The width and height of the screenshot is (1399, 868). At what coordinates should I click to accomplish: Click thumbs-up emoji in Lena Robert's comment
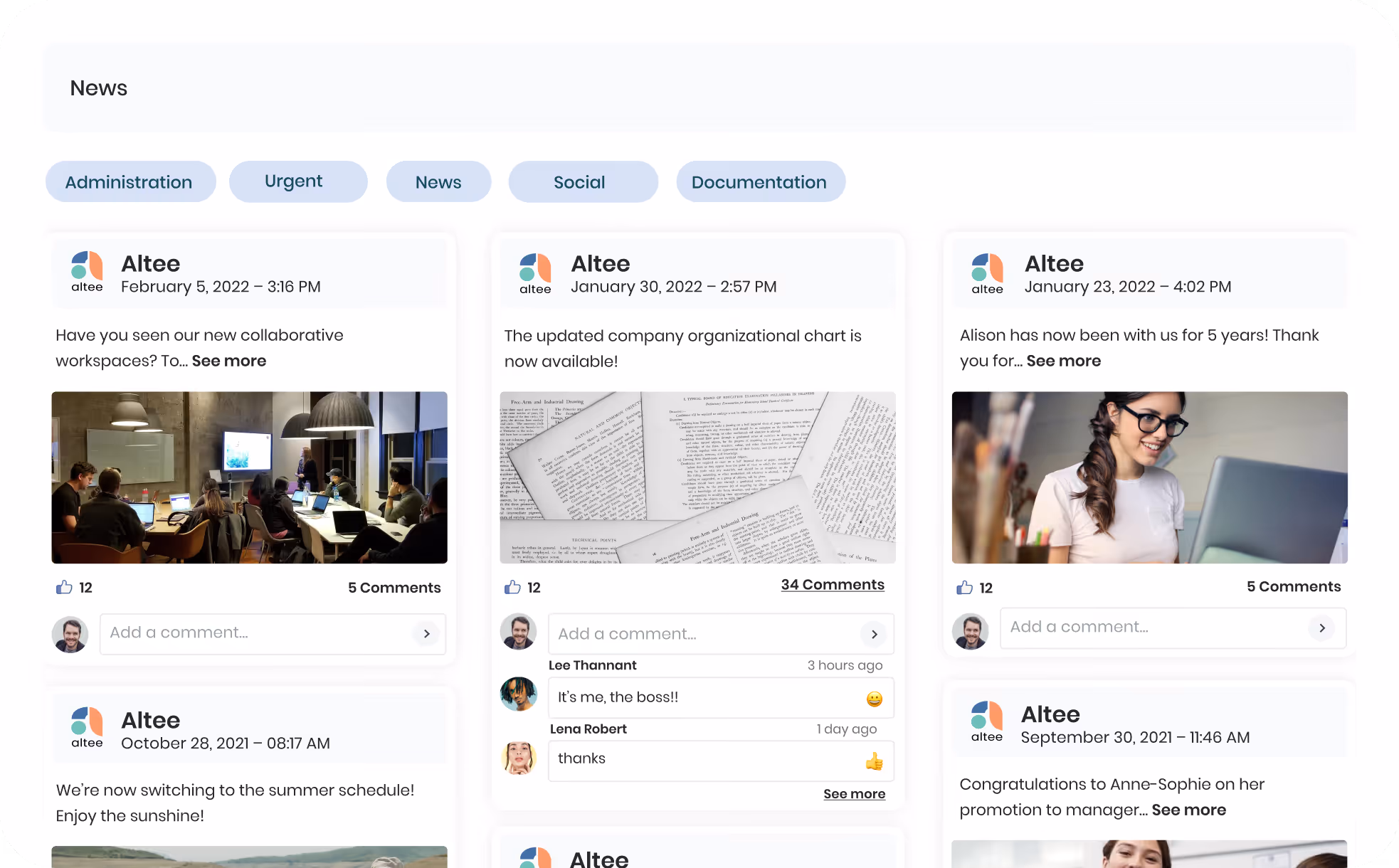(x=874, y=762)
